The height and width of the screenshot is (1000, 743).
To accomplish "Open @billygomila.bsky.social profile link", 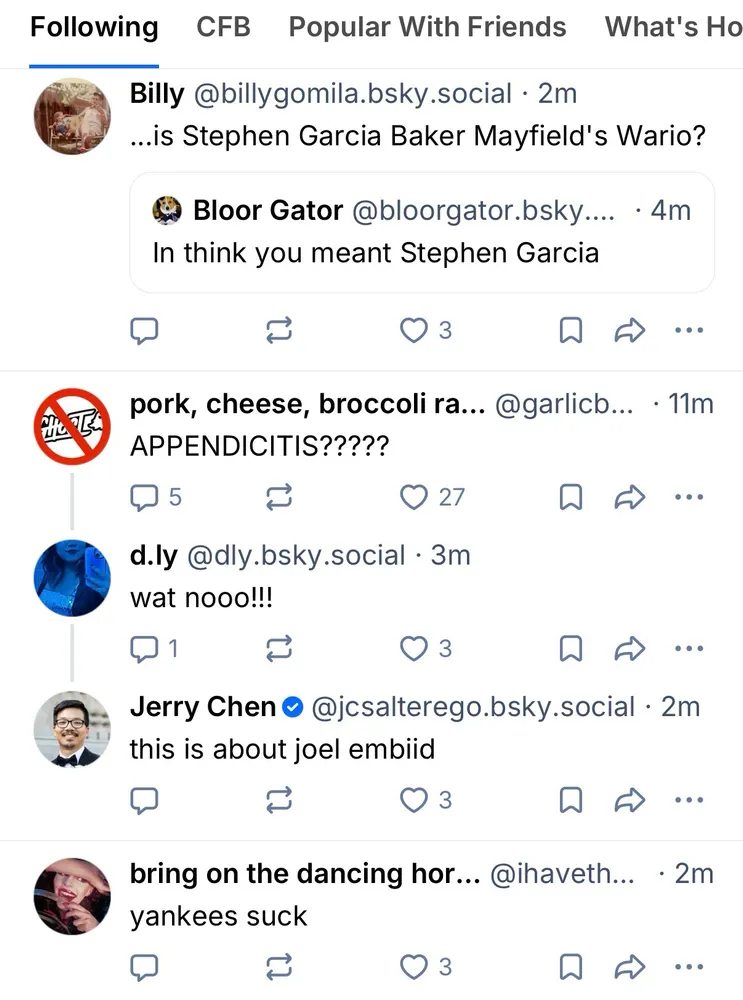I will (x=352, y=94).
